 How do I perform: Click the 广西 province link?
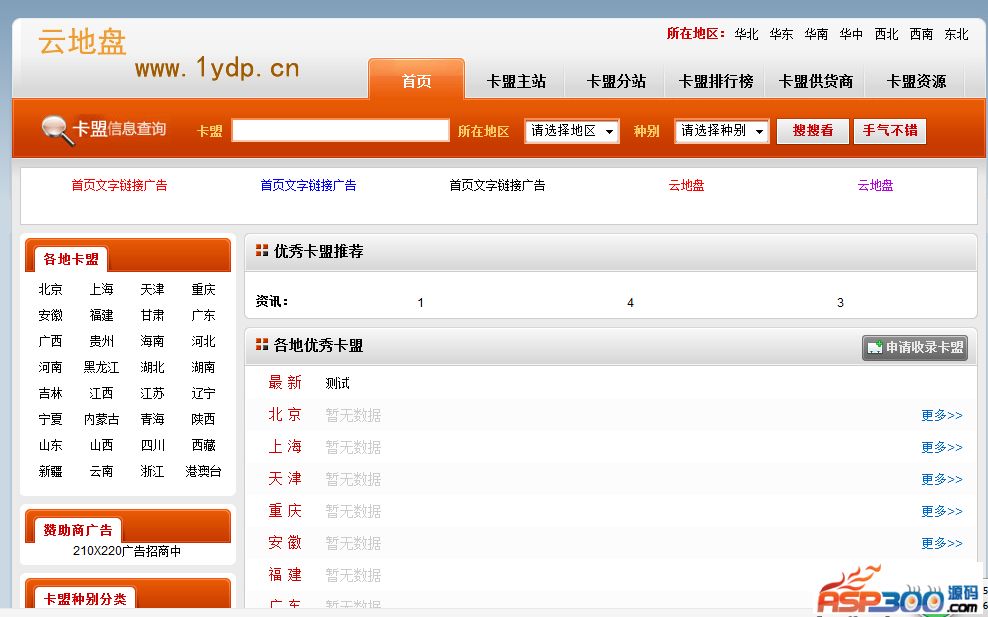(50, 341)
